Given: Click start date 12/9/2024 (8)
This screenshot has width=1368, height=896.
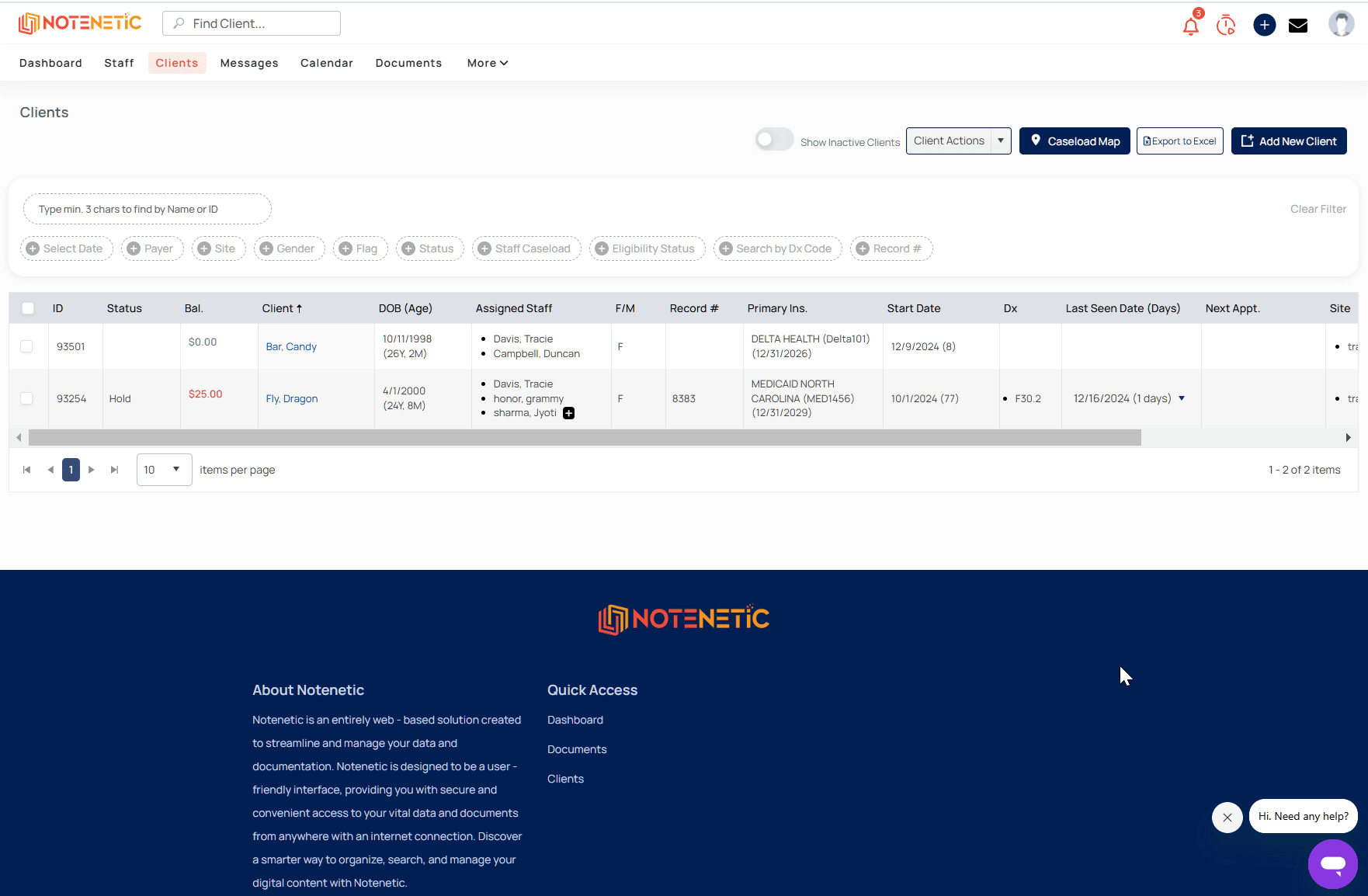Looking at the screenshot, I should [923, 346].
